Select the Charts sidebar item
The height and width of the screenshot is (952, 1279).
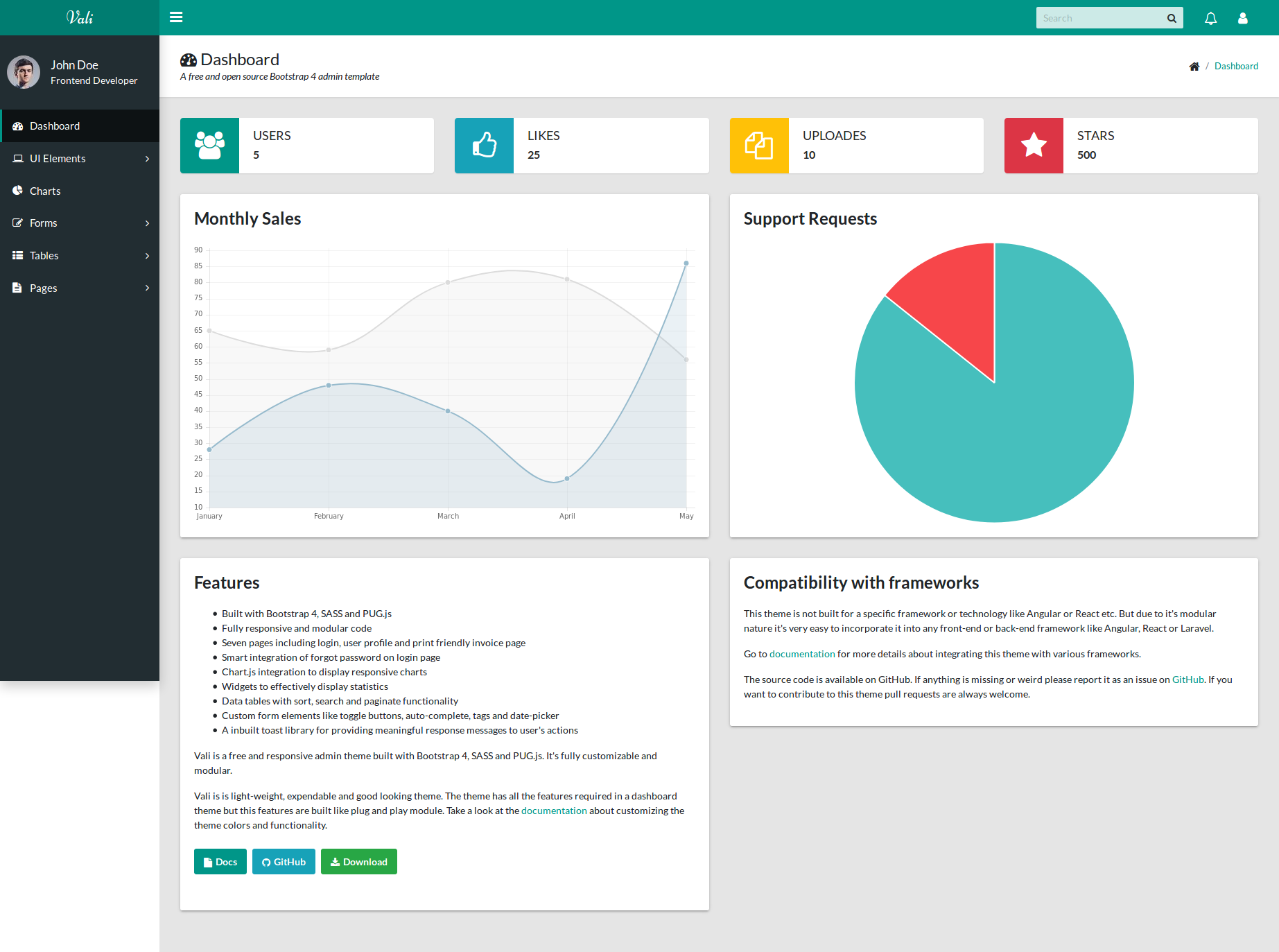45,191
